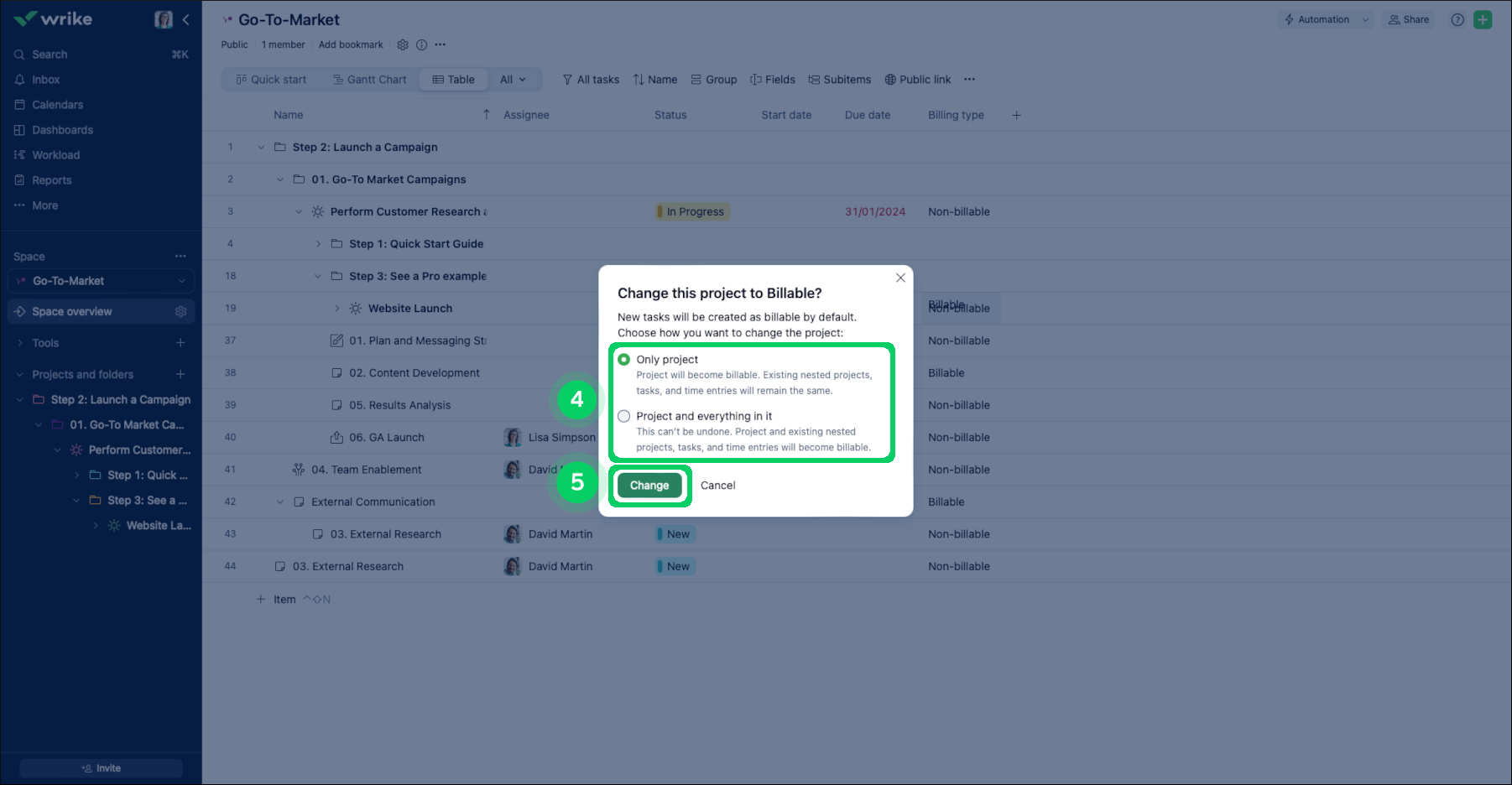1512x785 pixels.
Task: Open the Name sort option
Action: (x=655, y=80)
